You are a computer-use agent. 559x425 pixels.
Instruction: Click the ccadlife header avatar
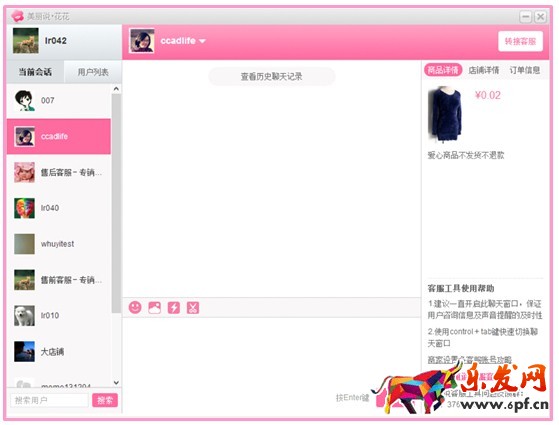142,41
